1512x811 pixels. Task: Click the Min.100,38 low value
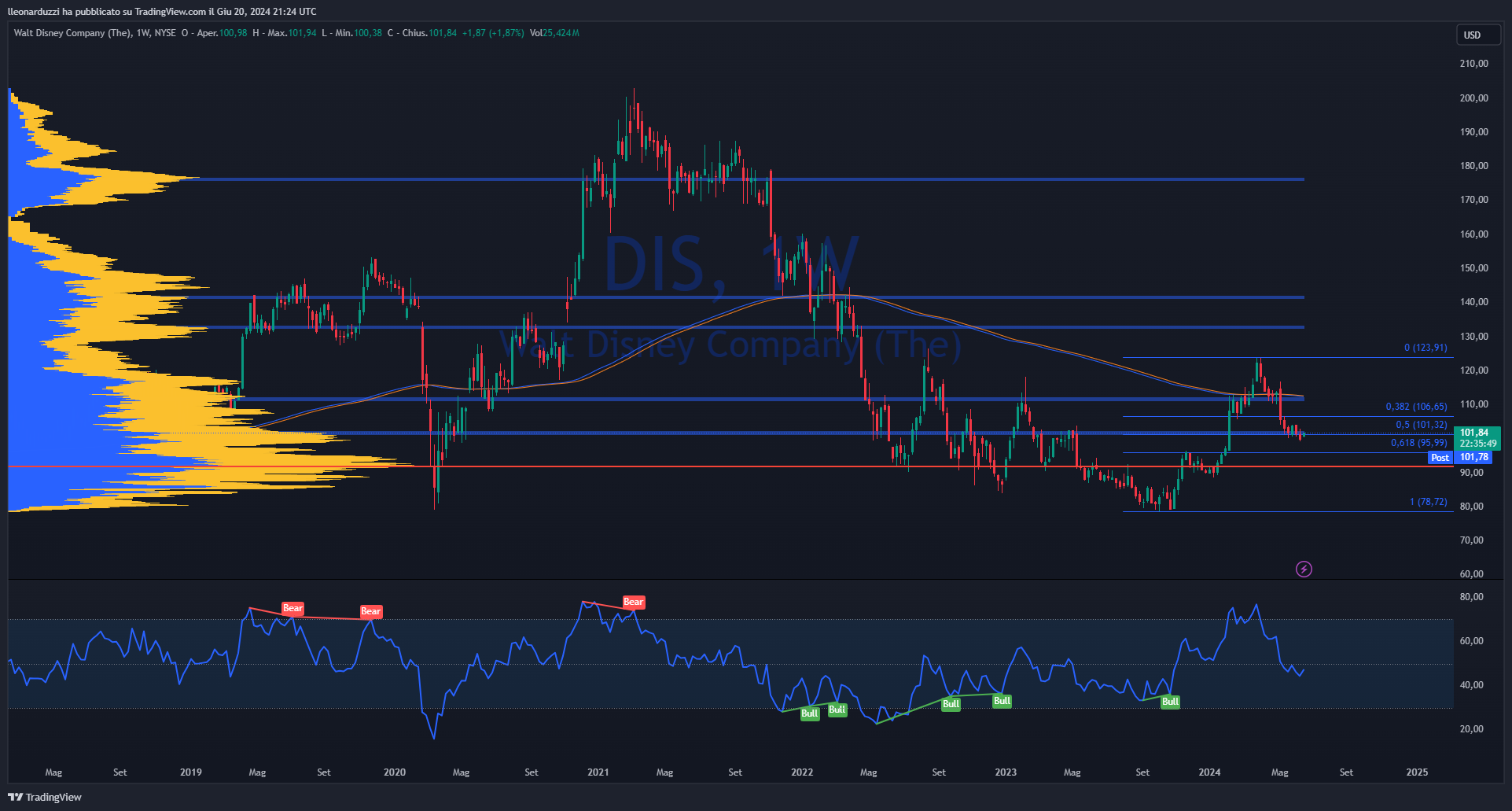(x=359, y=33)
